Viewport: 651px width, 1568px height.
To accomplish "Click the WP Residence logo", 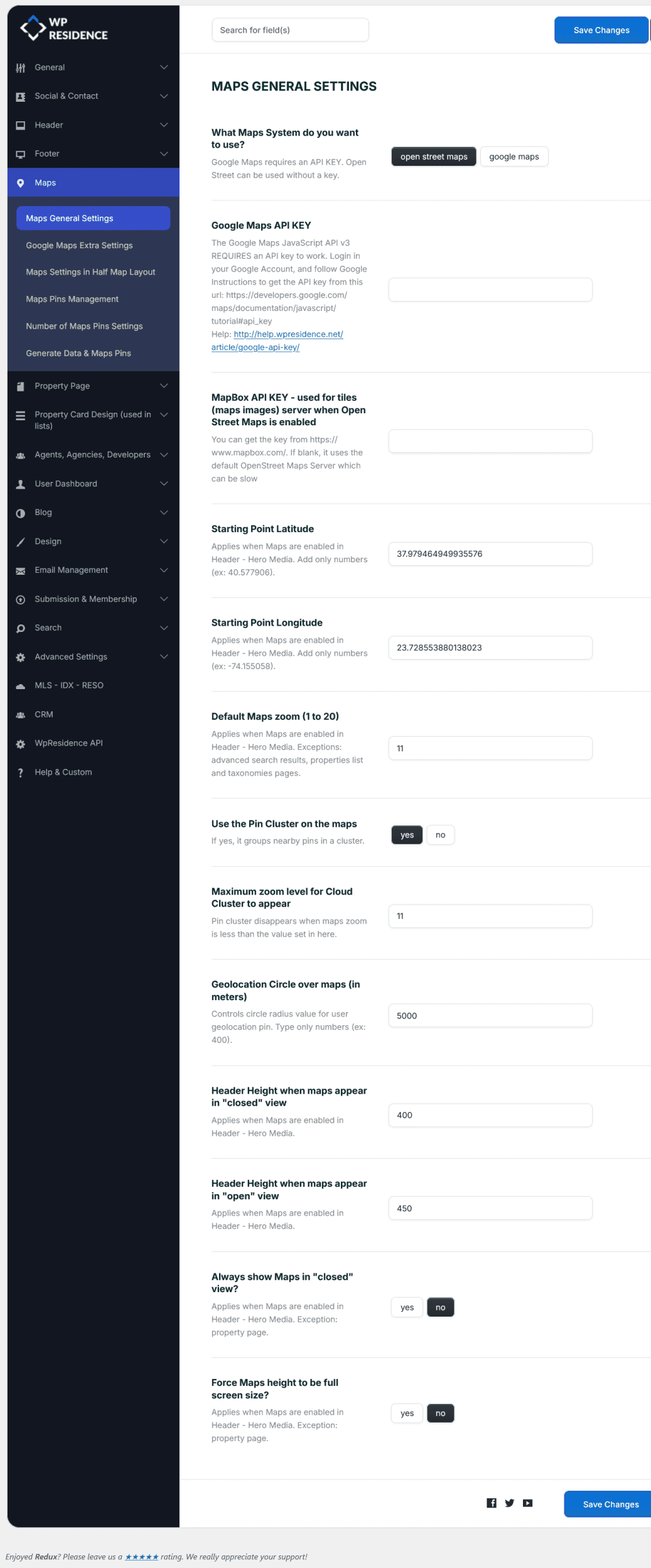I will point(64,29).
